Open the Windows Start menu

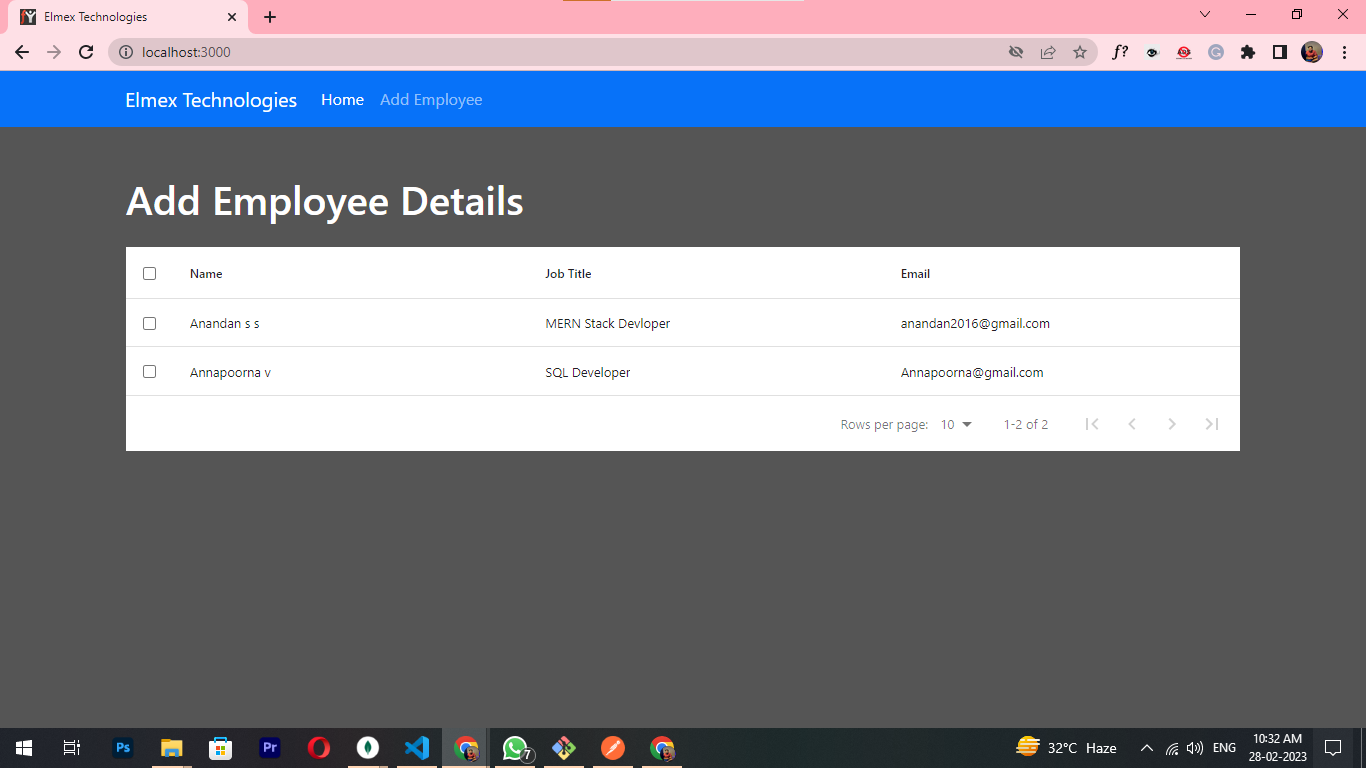point(24,748)
